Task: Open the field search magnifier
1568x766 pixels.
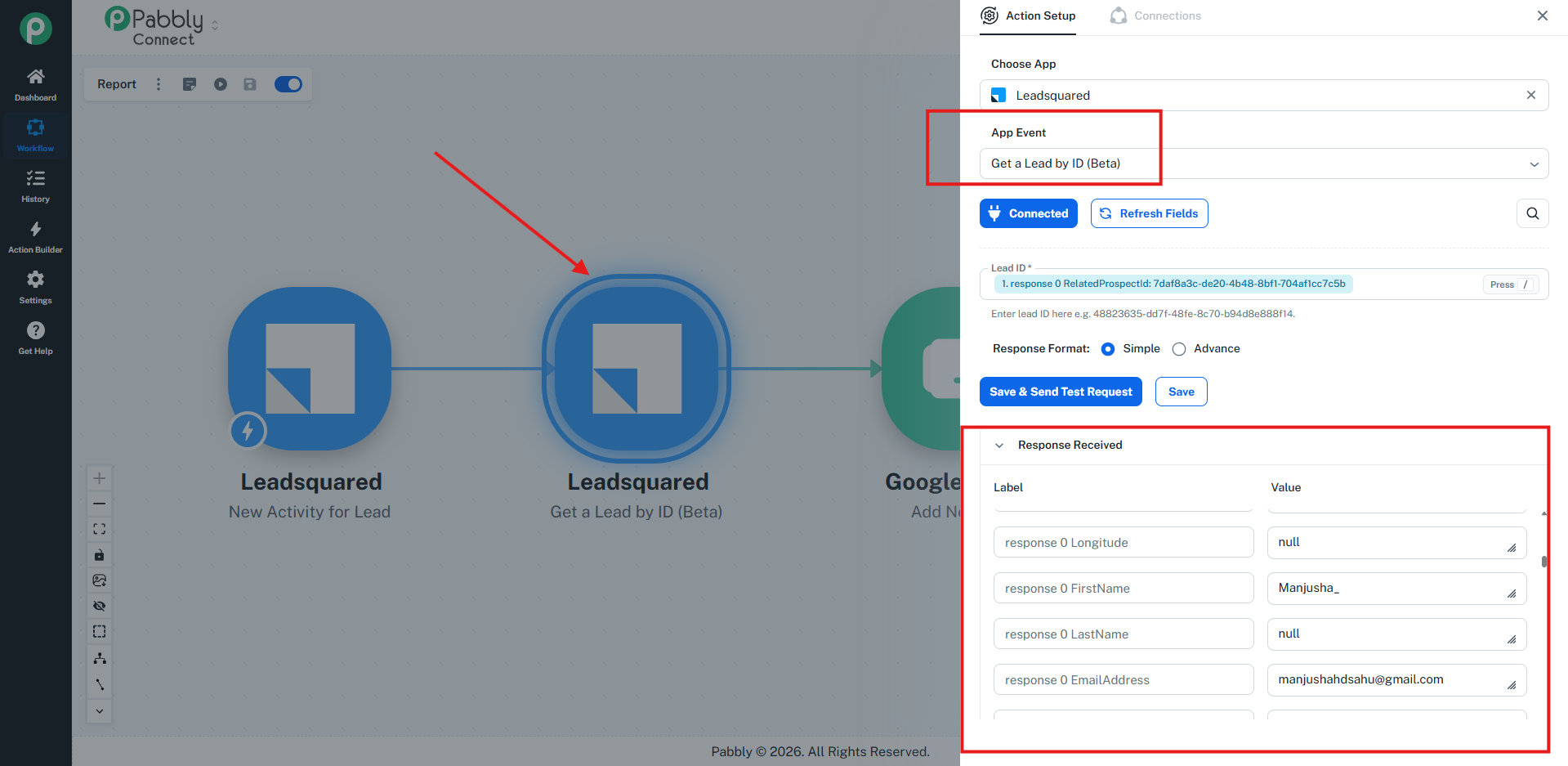Action: tap(1532, 213)
